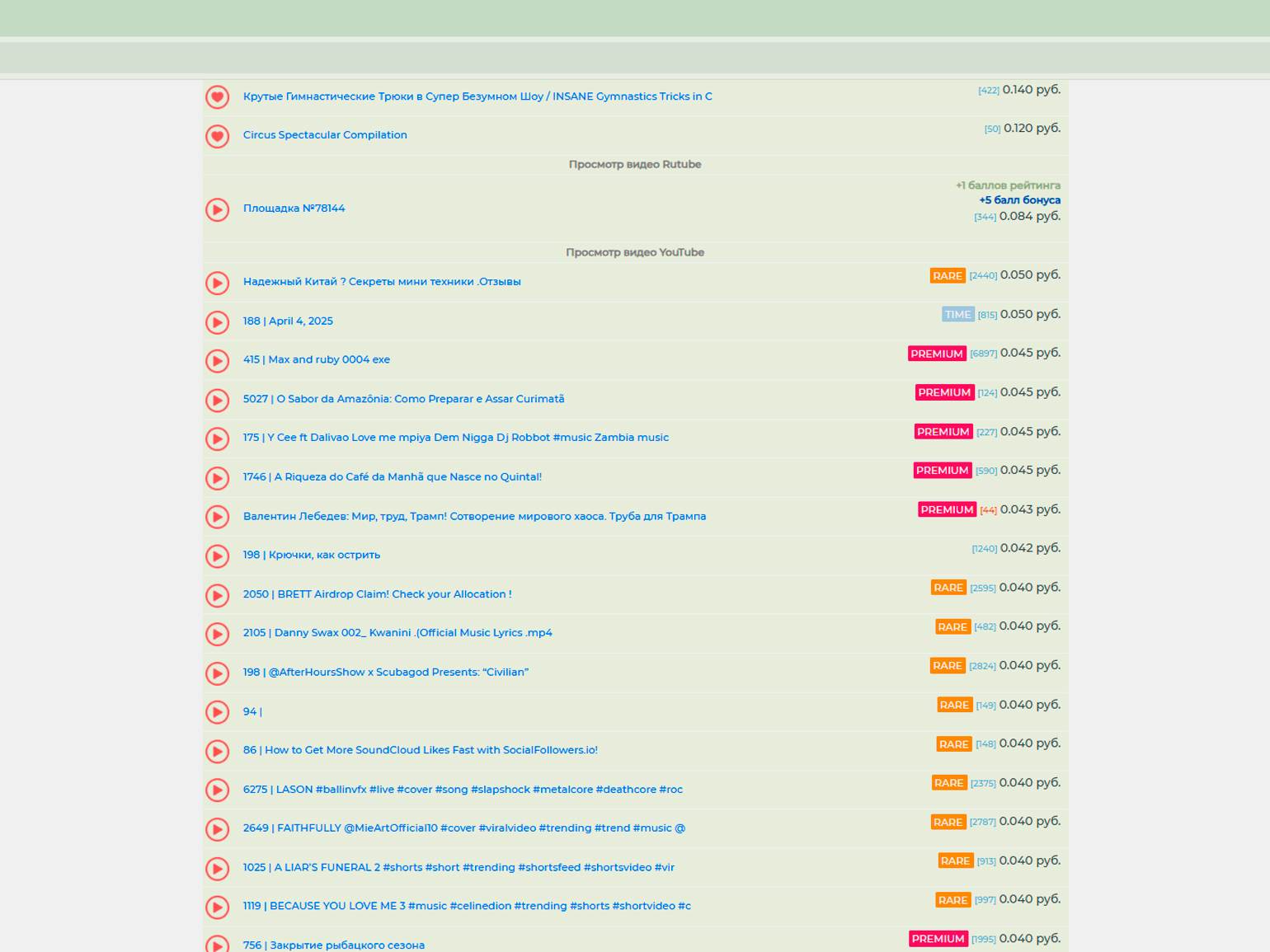
Task: Click PREMIUM badge on Max and ruby row
Action: tap(937, 354)
